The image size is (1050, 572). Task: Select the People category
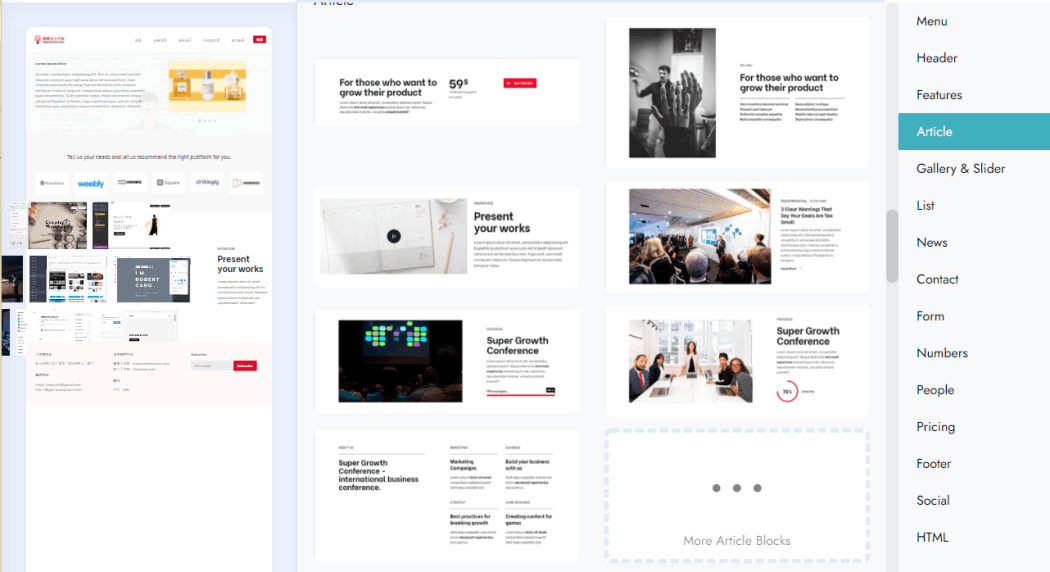(x=935, y=390)
